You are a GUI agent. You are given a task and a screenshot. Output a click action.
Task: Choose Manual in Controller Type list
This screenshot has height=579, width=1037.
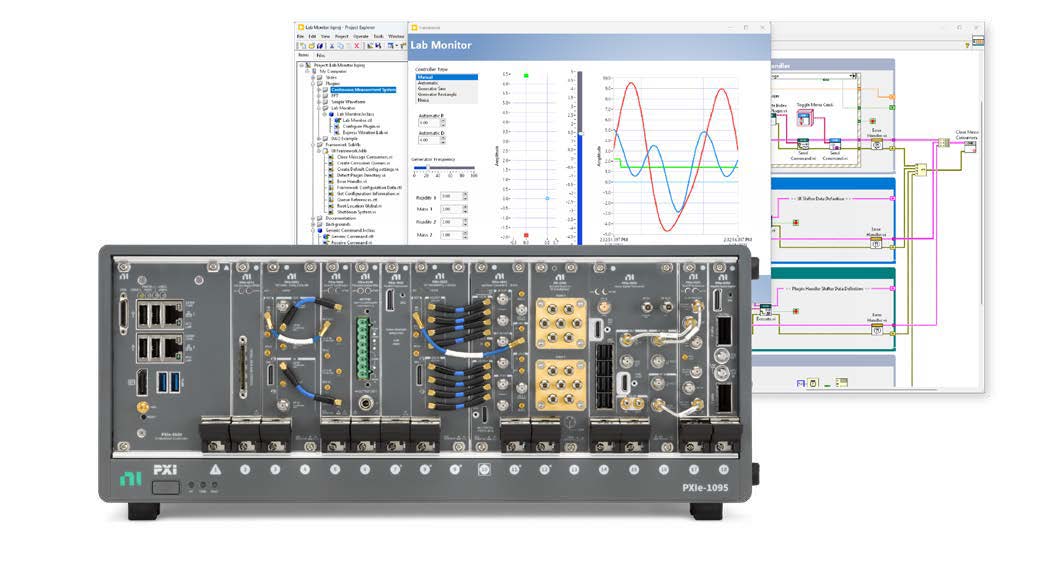point(446,77)
